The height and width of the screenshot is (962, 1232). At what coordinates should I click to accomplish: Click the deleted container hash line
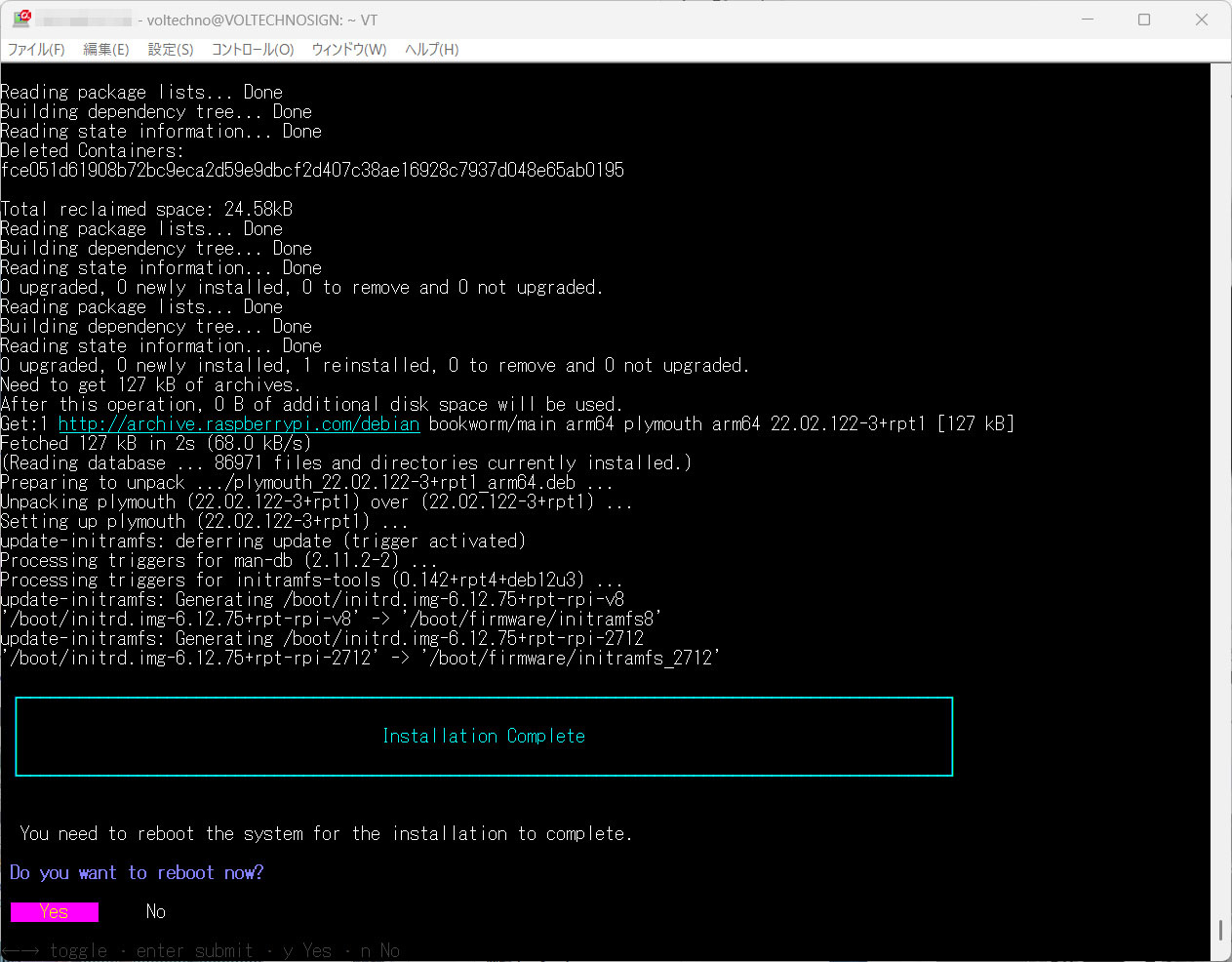click(312, 171)
